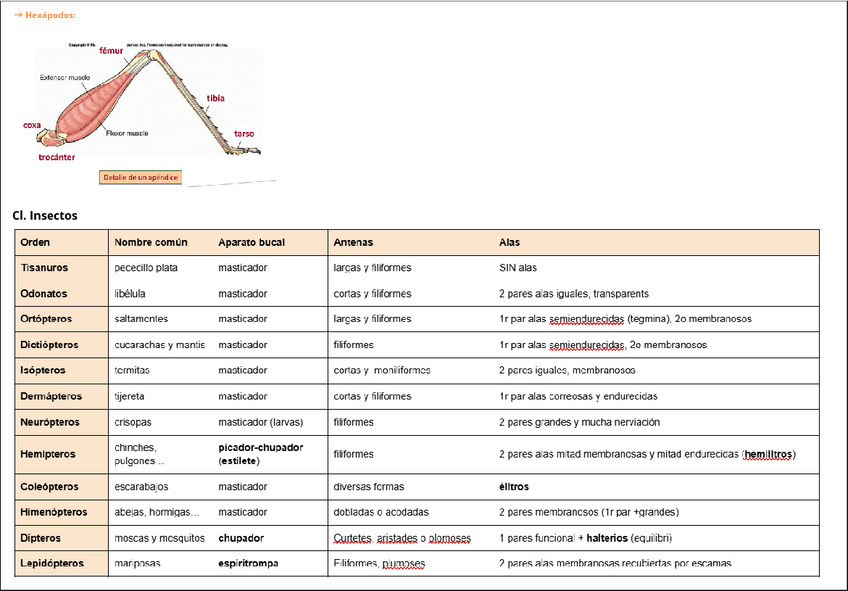Image resolution: width=848 pixels, height=591 pixels.
Task: Click the 'libélula' common name
Action: coord(130,294)
